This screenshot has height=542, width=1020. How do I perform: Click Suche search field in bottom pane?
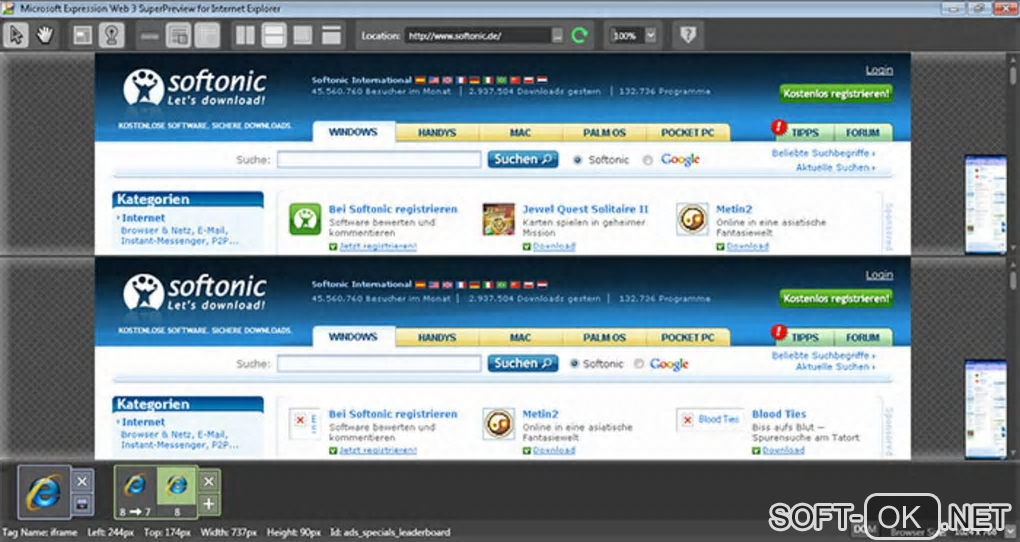[379, 364]
